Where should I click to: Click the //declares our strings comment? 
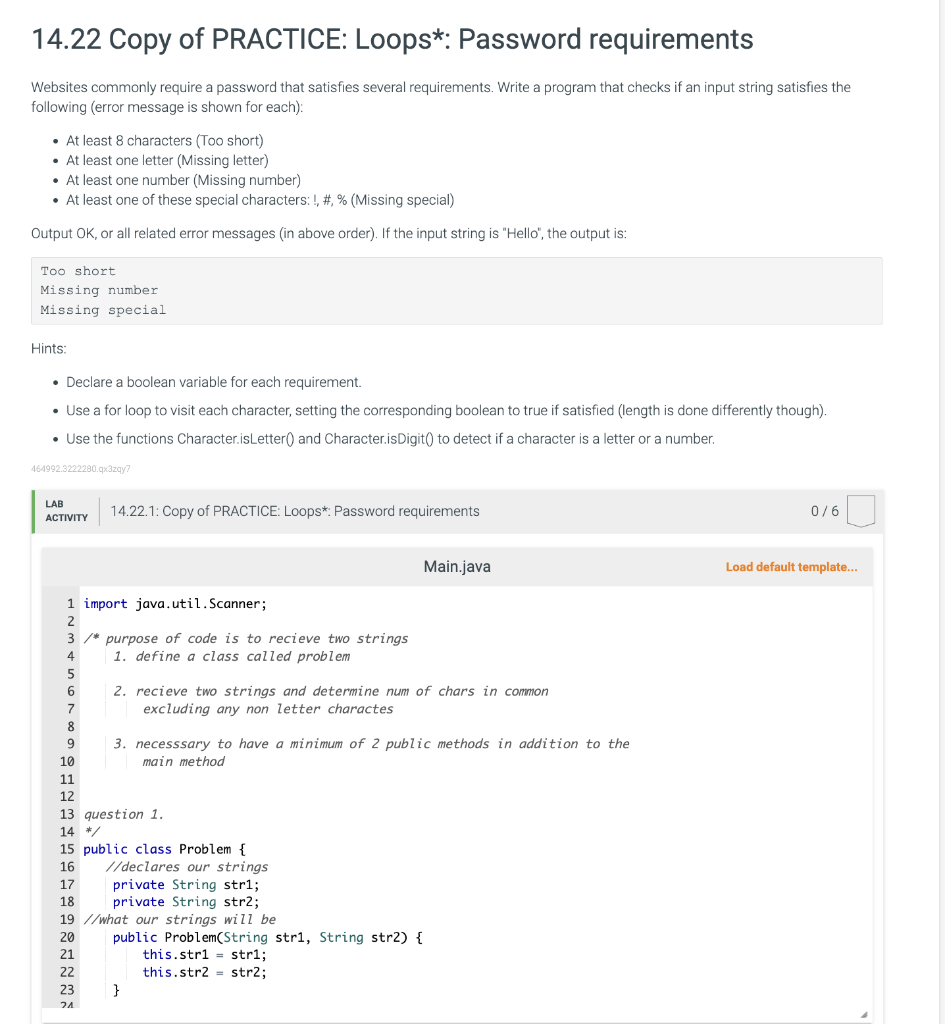tap(170, 866)
